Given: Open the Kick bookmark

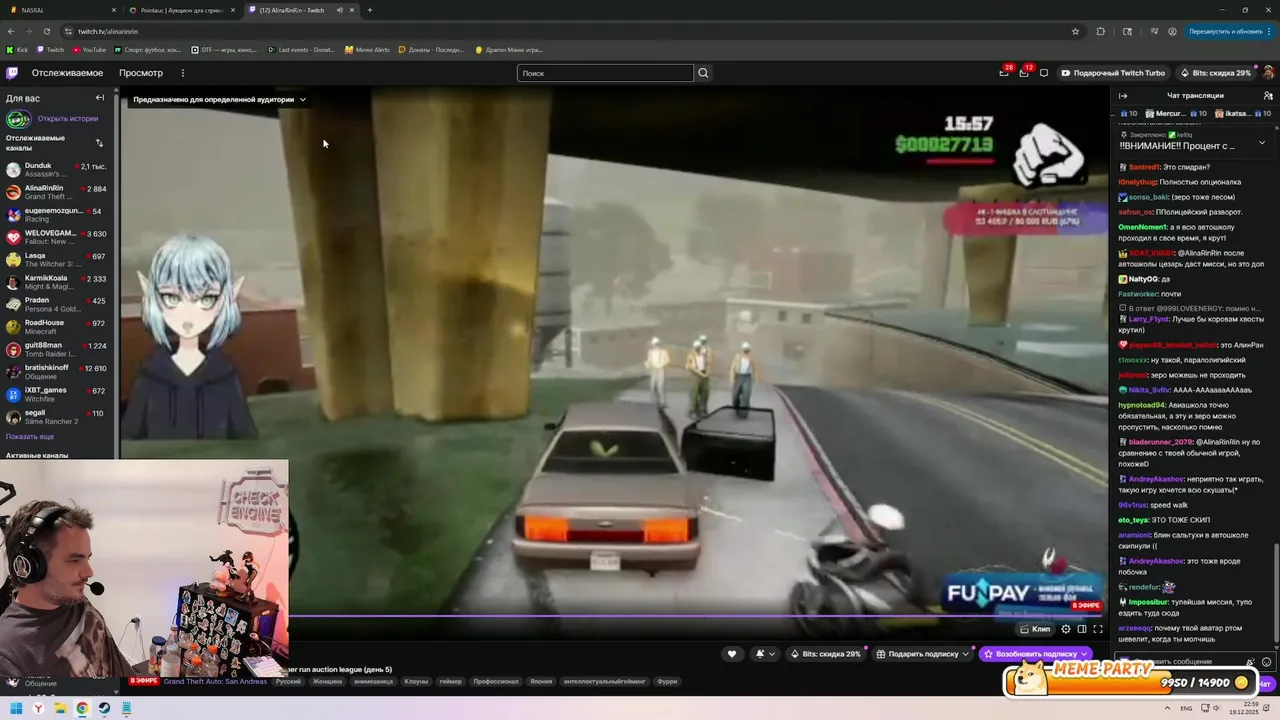Looking at the screenshot, I should pos(17,50).
